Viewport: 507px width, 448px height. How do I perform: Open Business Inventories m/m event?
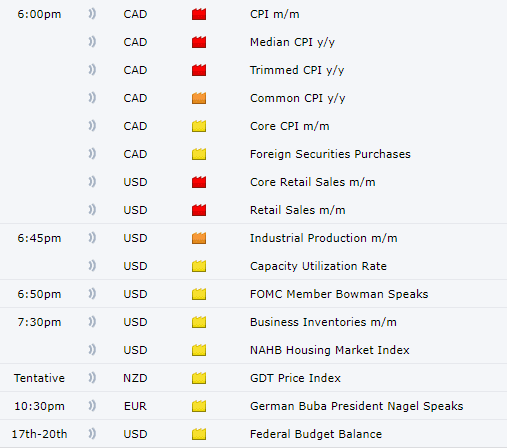[323, 322]
